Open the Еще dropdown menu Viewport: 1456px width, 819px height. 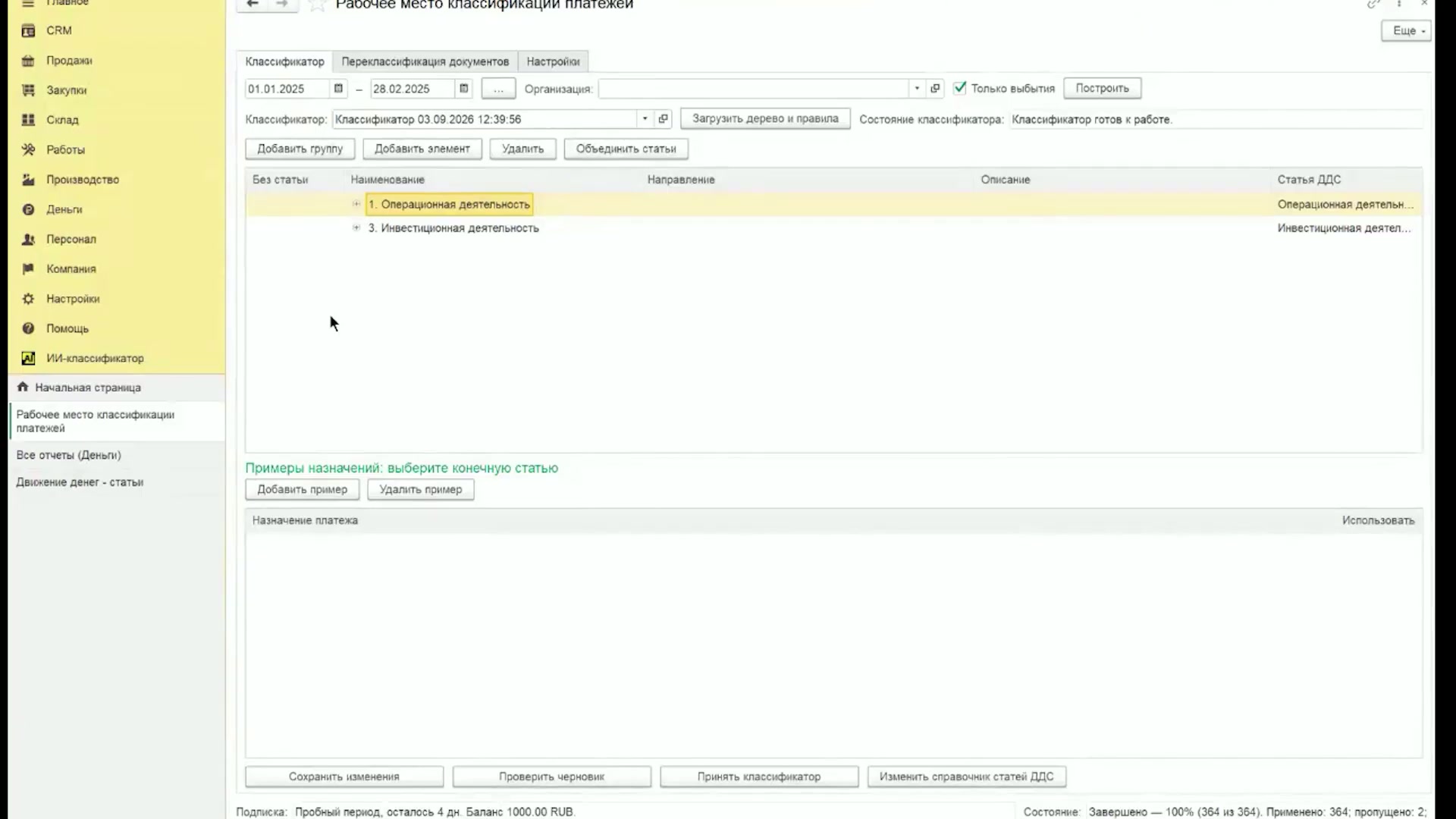(x=1407, y=30)
